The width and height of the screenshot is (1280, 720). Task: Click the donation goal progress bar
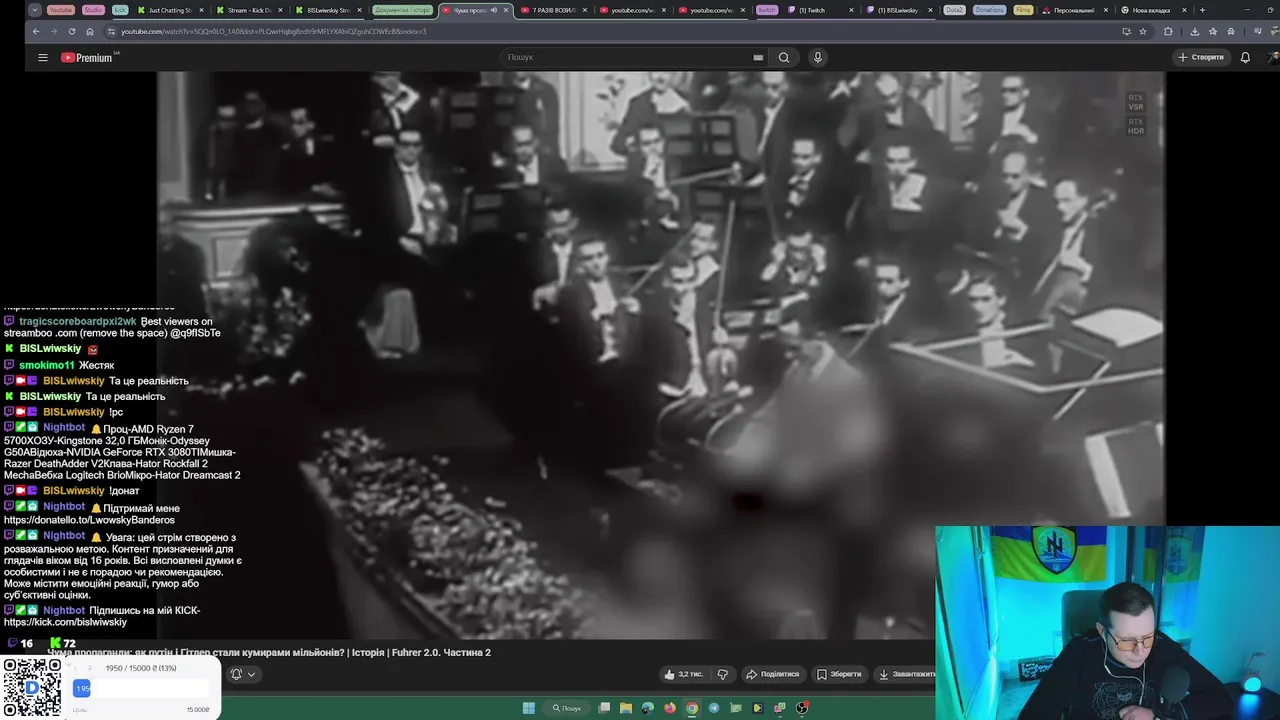141,688
